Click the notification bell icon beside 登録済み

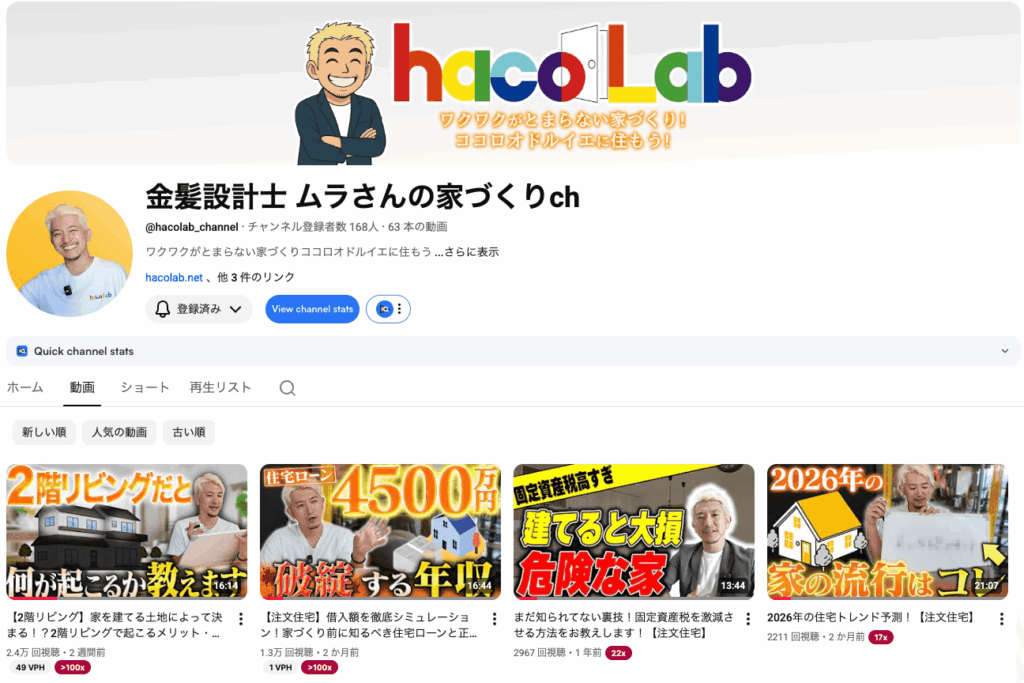click(x=163, y=309)
